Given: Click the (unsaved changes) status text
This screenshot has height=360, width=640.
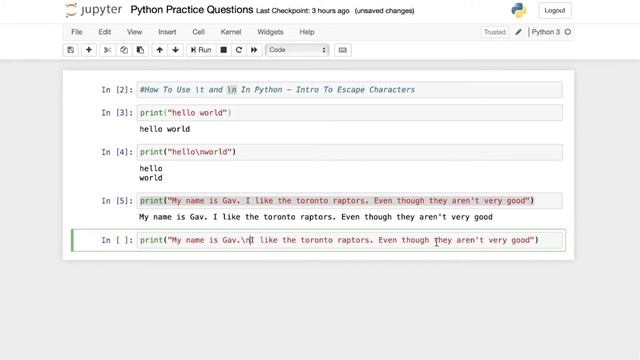Looking at the screenshot, I should click(384, 11).
